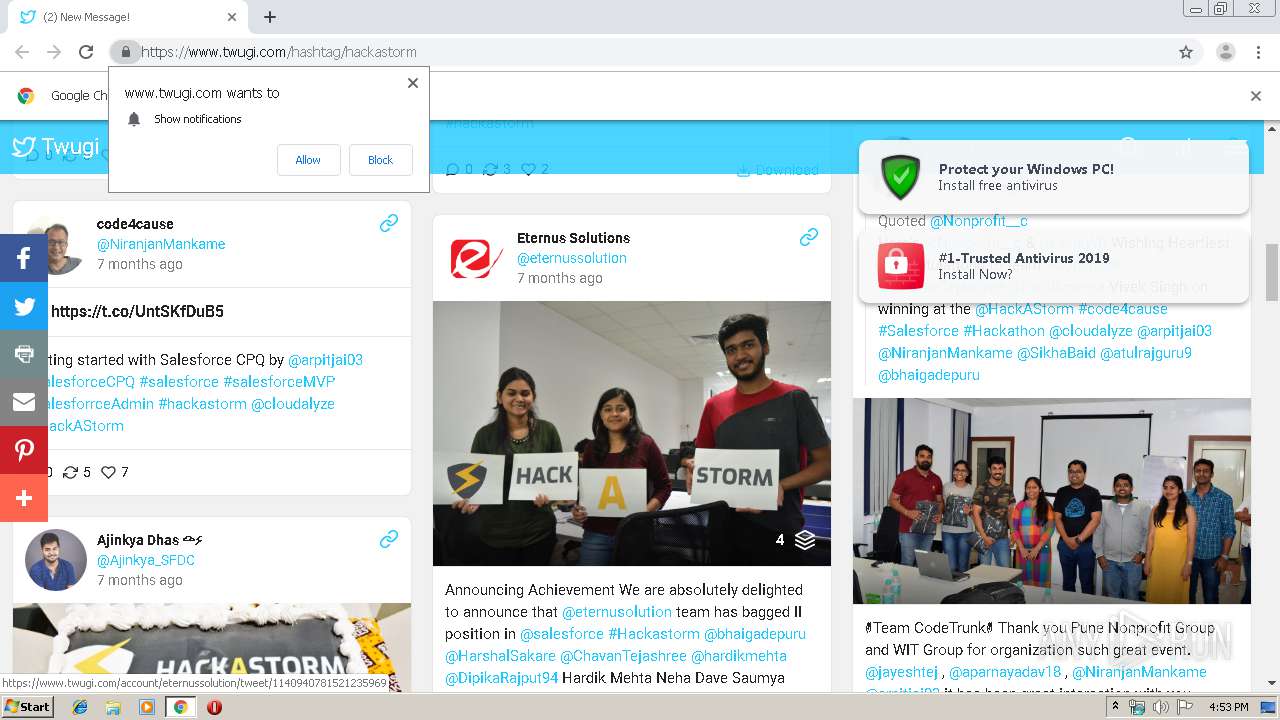The height and width of the screenshot is (720, 1280).
Task: Click like heart icon on code4cause tweet
Action: 109,472
